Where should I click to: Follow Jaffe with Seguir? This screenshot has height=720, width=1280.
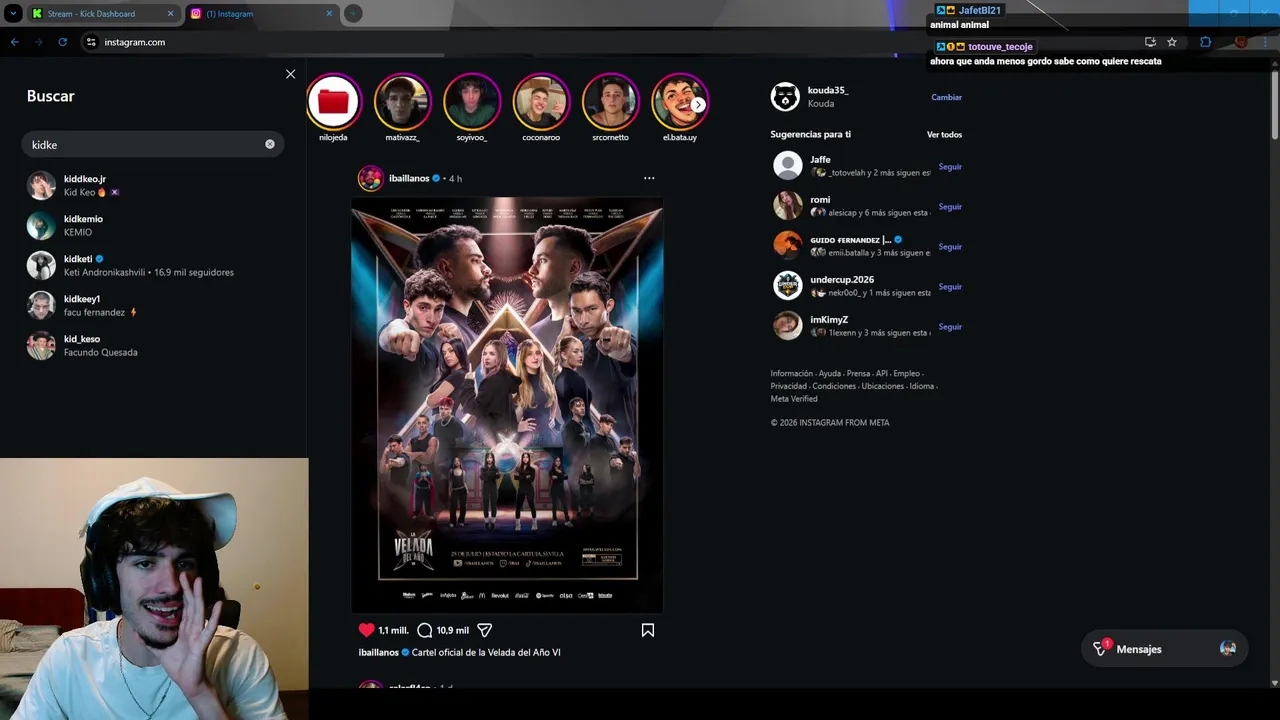coord(950,167)
